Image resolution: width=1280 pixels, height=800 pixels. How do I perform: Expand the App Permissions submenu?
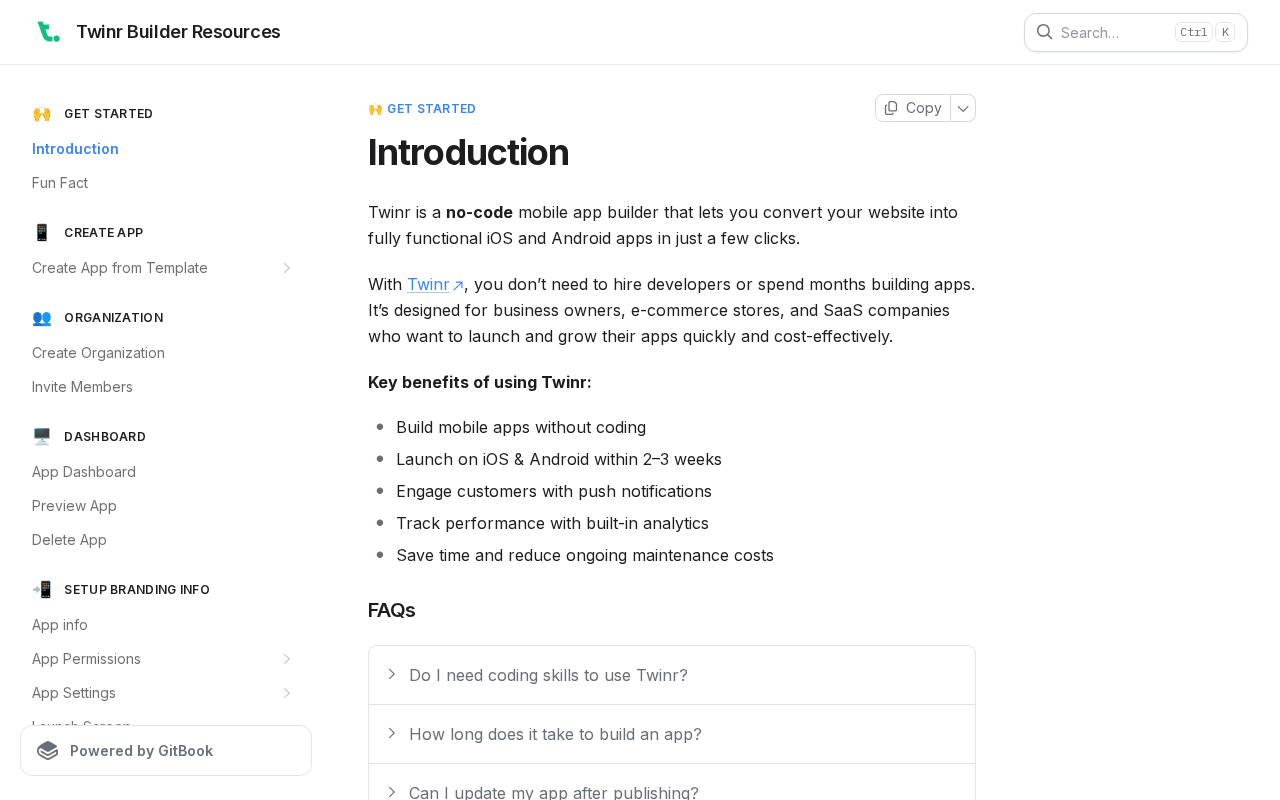point(287,659)
